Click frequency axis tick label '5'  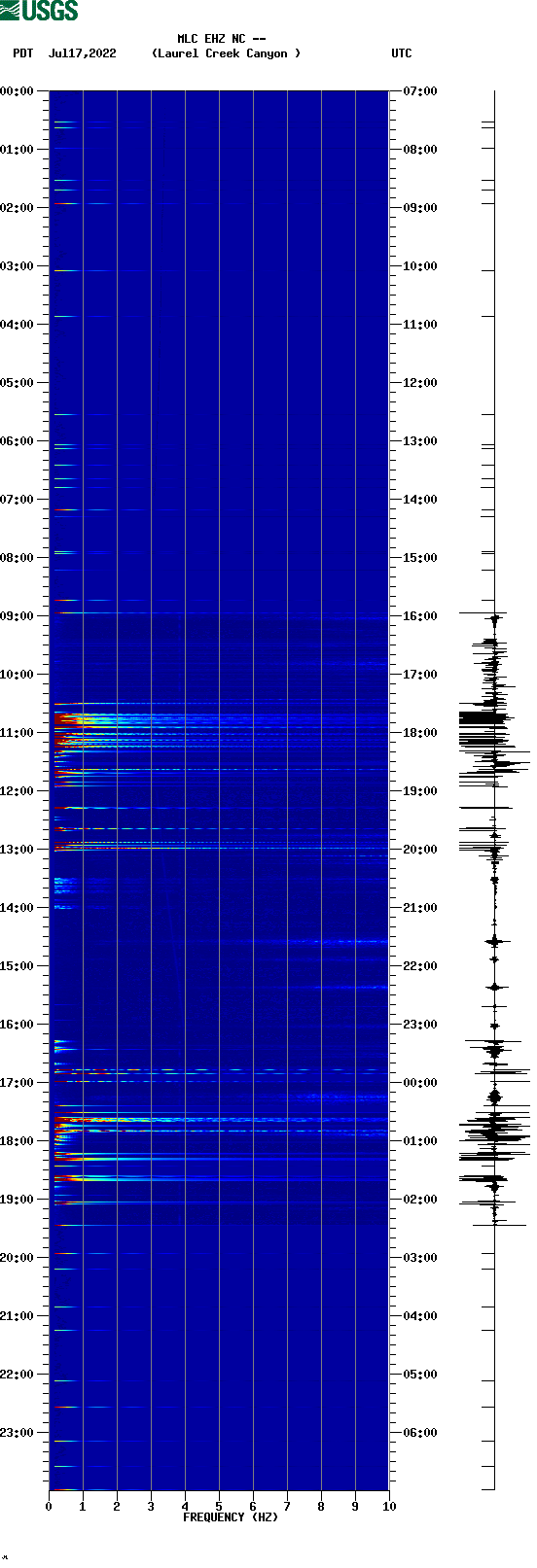(x=219, y=1507)
